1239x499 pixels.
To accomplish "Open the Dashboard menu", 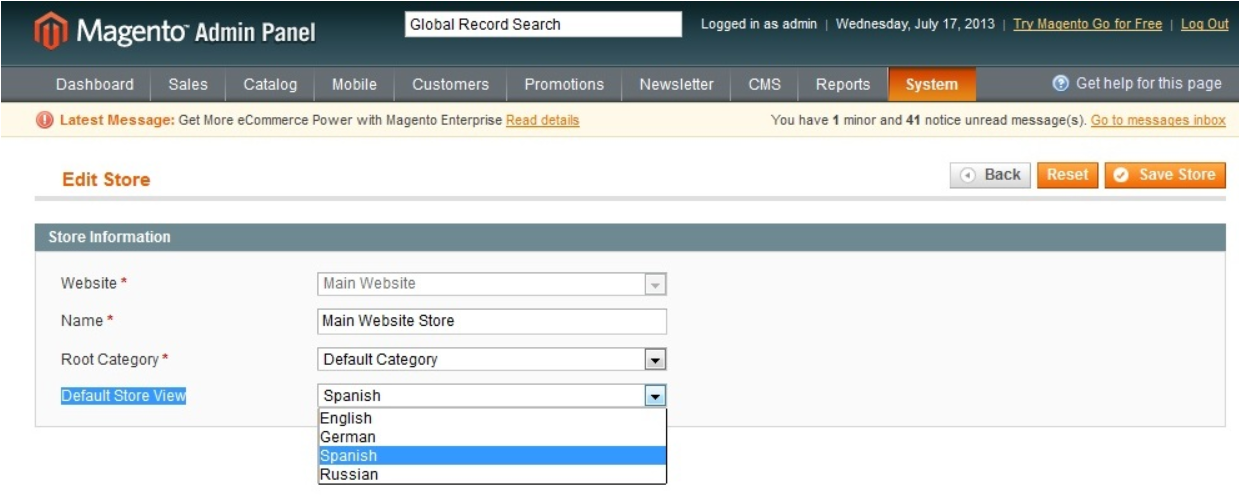I will (x=95, y=85).
